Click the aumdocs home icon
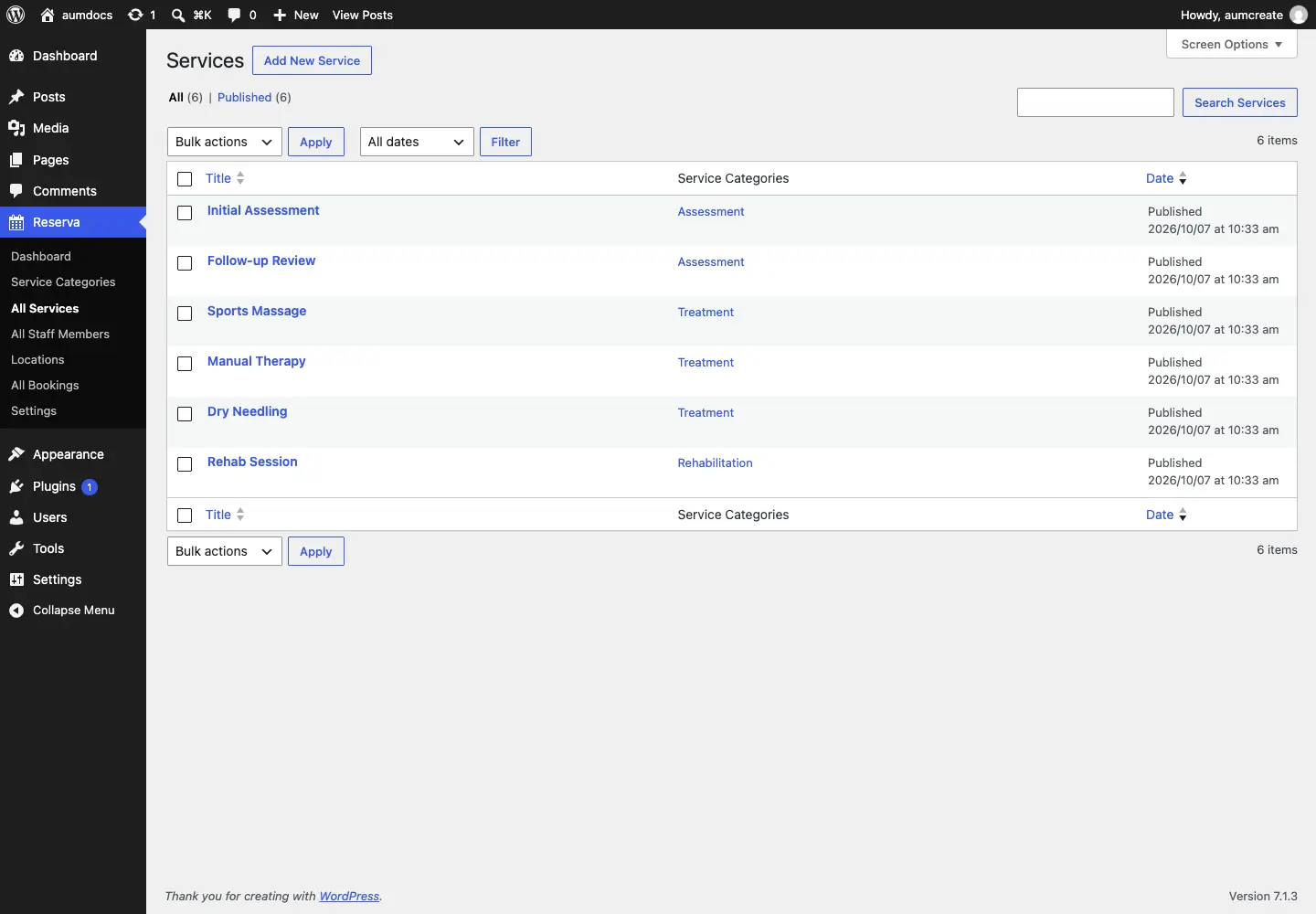 pyautogui.click(x=48, y=15)
